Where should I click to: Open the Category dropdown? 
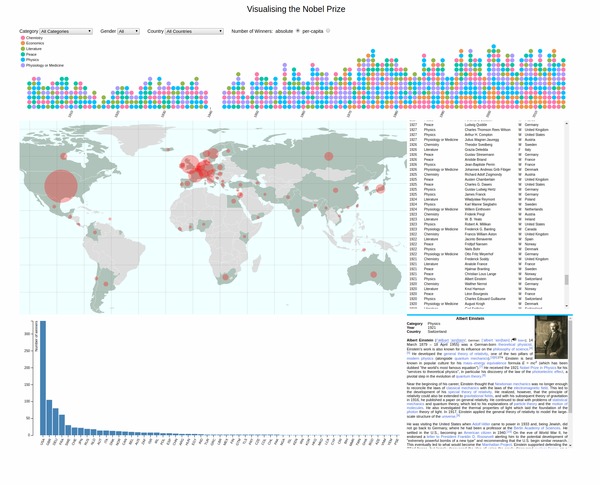tap(66, 31)
